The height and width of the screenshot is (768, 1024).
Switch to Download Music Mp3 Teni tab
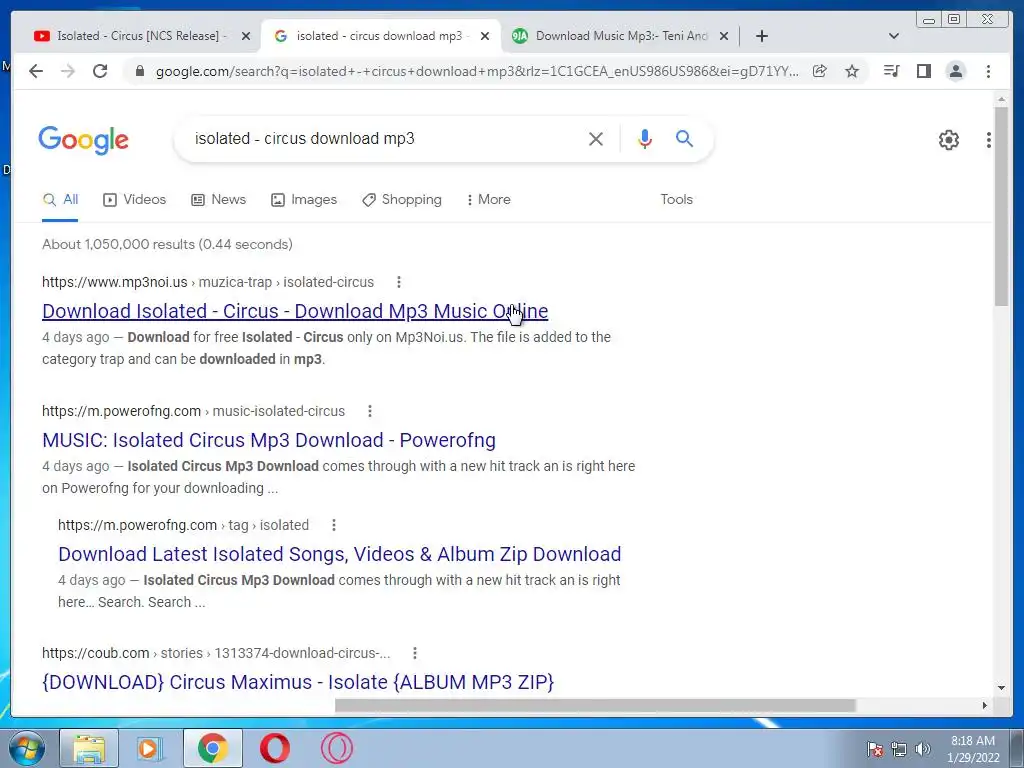[x=620, y=36]
